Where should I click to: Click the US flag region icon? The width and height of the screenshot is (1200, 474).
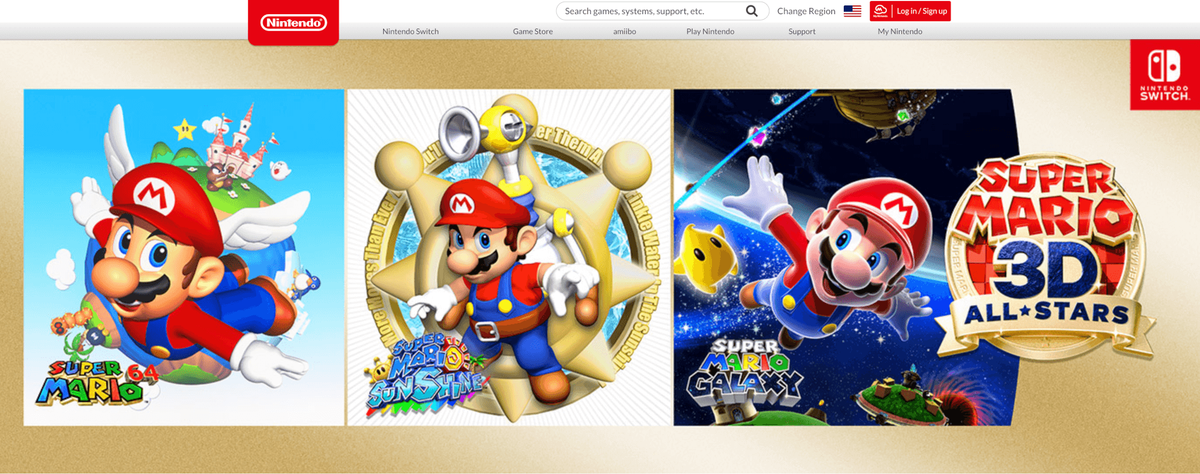coord(852,11)
